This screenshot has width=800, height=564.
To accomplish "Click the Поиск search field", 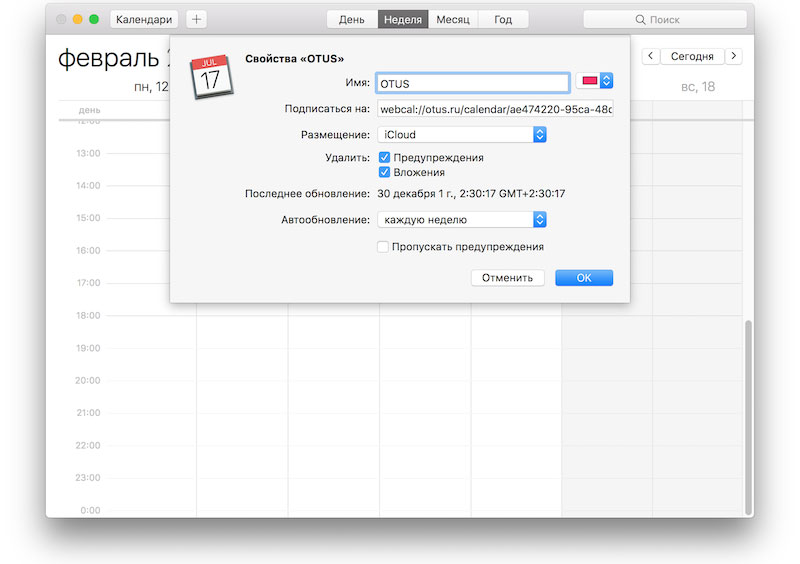I will [x=665, y=19].
